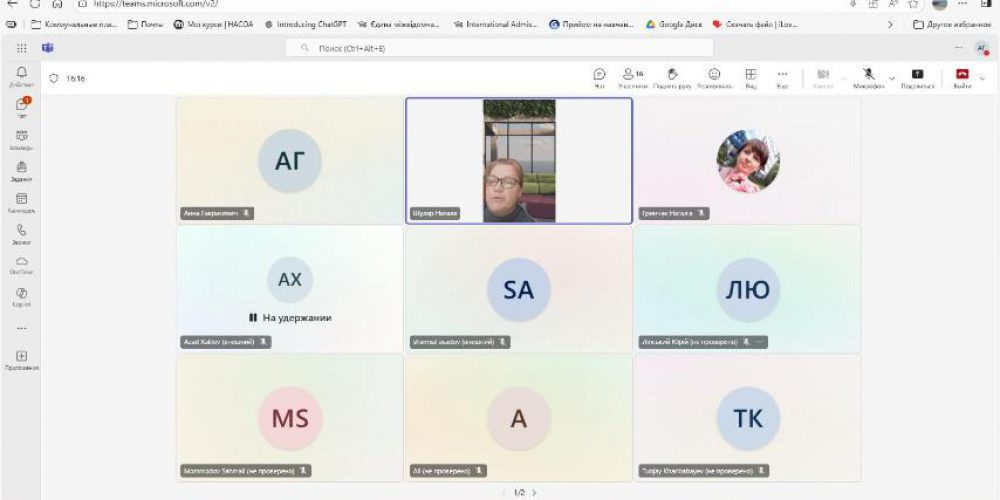
Task: Click the Teams logo in header
Action: point(47,48)
